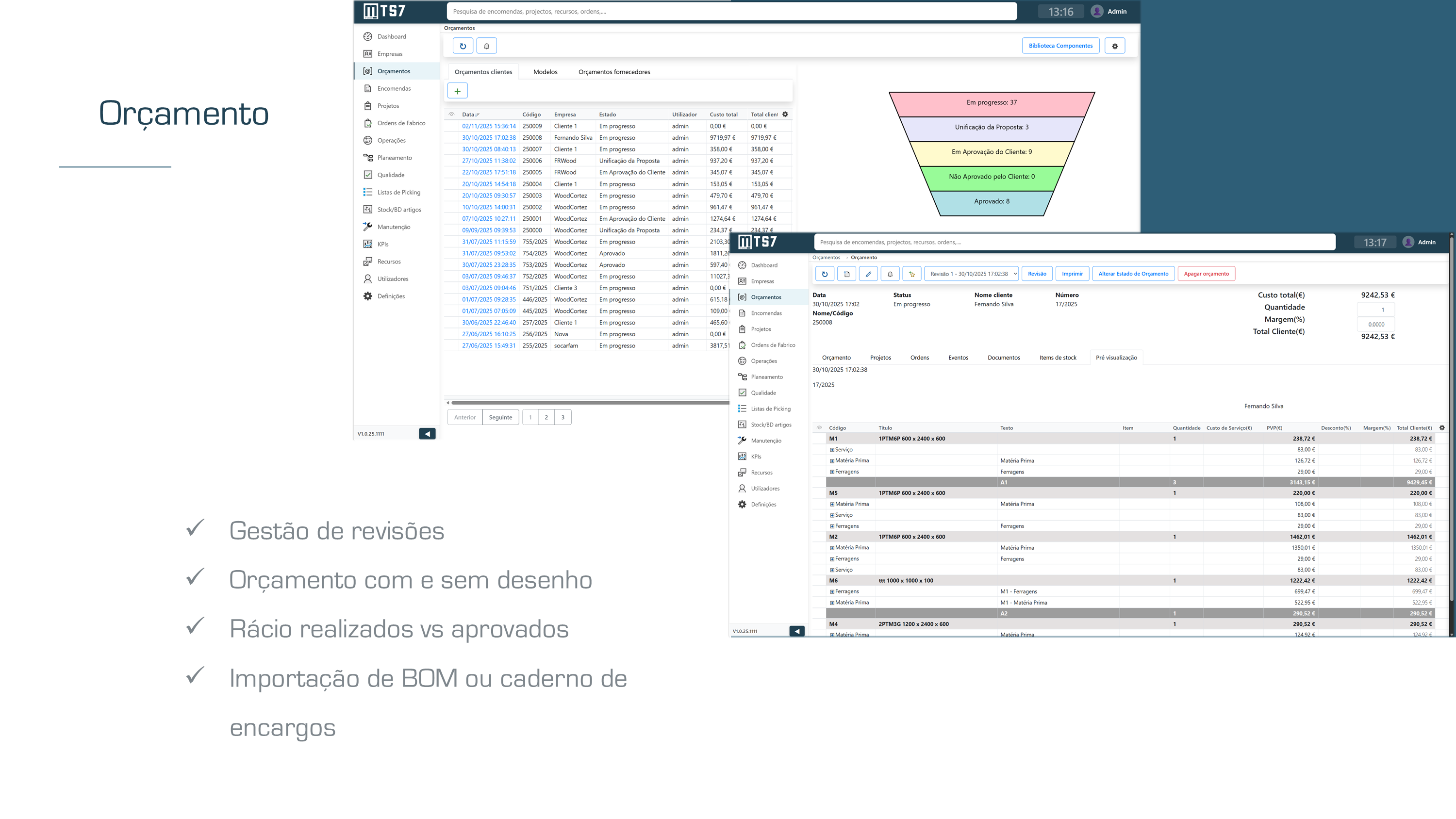Click the Margem(%) input field
This screenshot has height=819, width=1456.
[1375, 325]
